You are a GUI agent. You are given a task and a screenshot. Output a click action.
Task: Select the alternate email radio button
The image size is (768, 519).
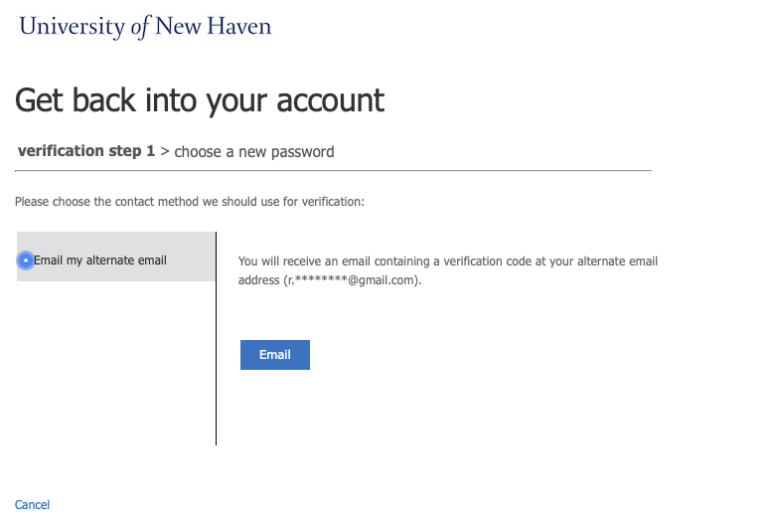pyautogui.click(x=25, y=260)
